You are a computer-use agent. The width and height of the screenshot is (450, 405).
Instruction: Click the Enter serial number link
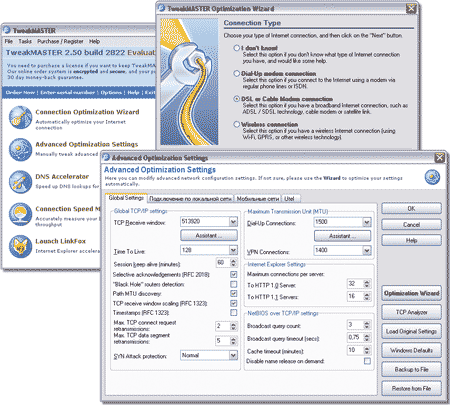68,92
